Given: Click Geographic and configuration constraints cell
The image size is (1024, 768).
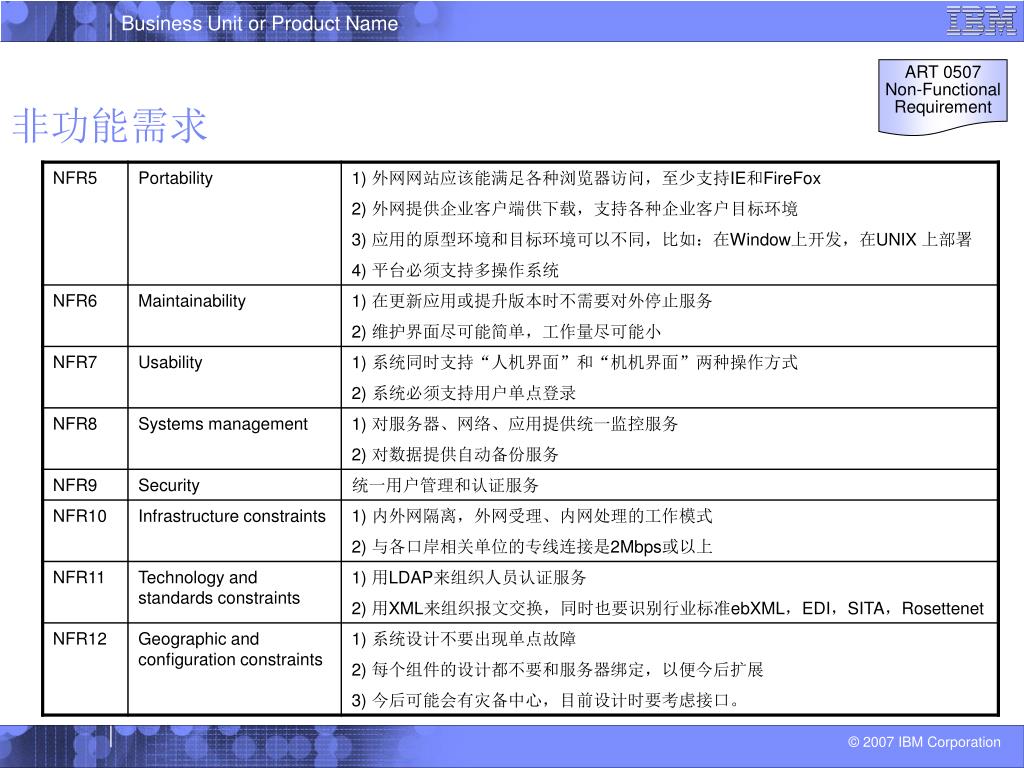Looking at the screenshot, I should (234, 668).
